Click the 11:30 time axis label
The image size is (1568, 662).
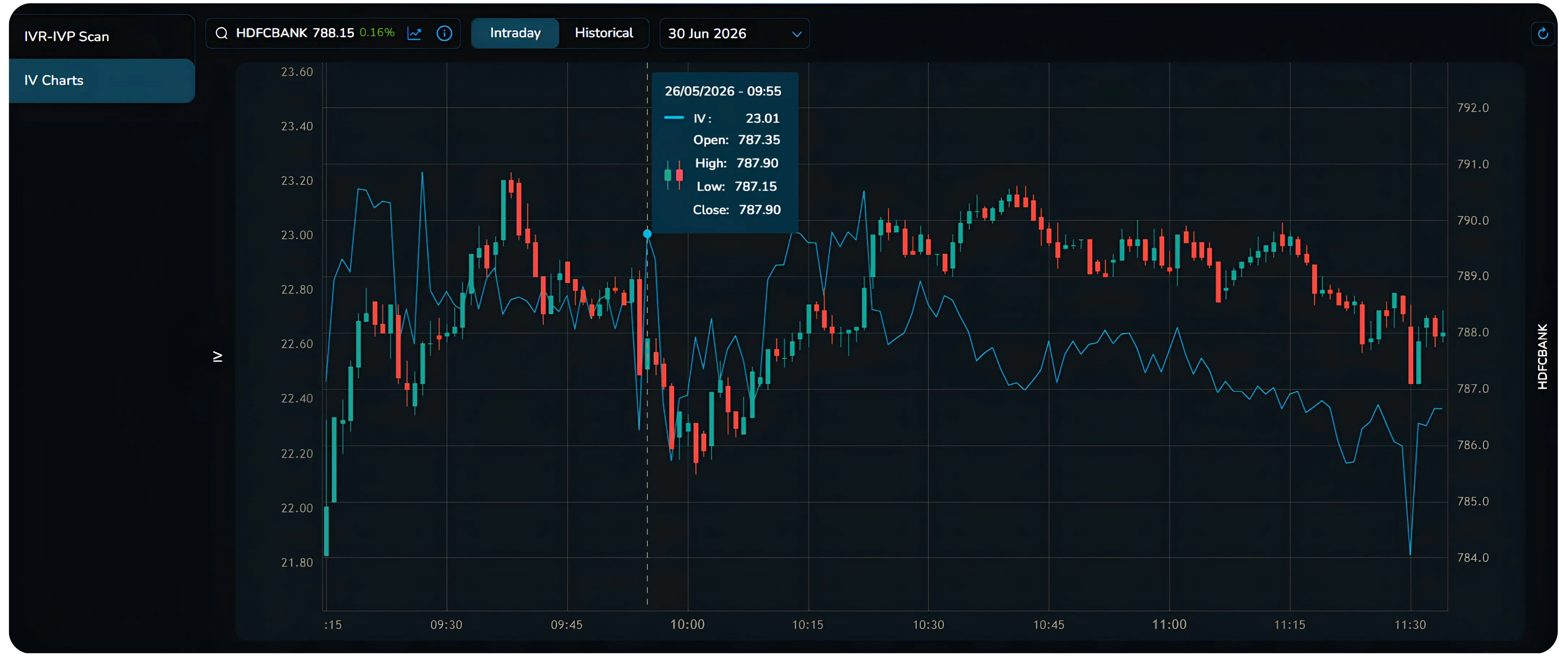[1410, 625]
